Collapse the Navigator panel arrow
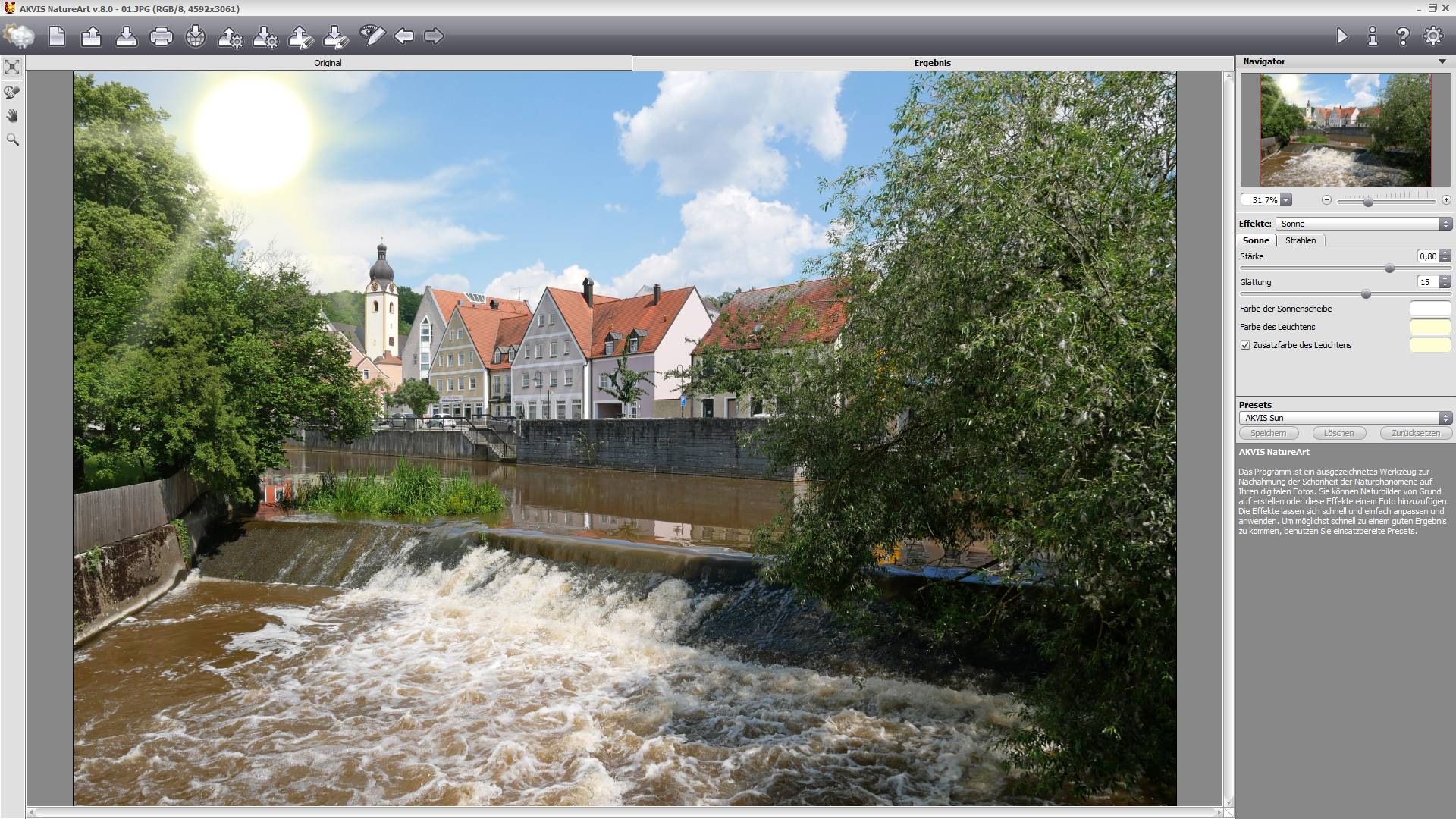 (1442, 61)
